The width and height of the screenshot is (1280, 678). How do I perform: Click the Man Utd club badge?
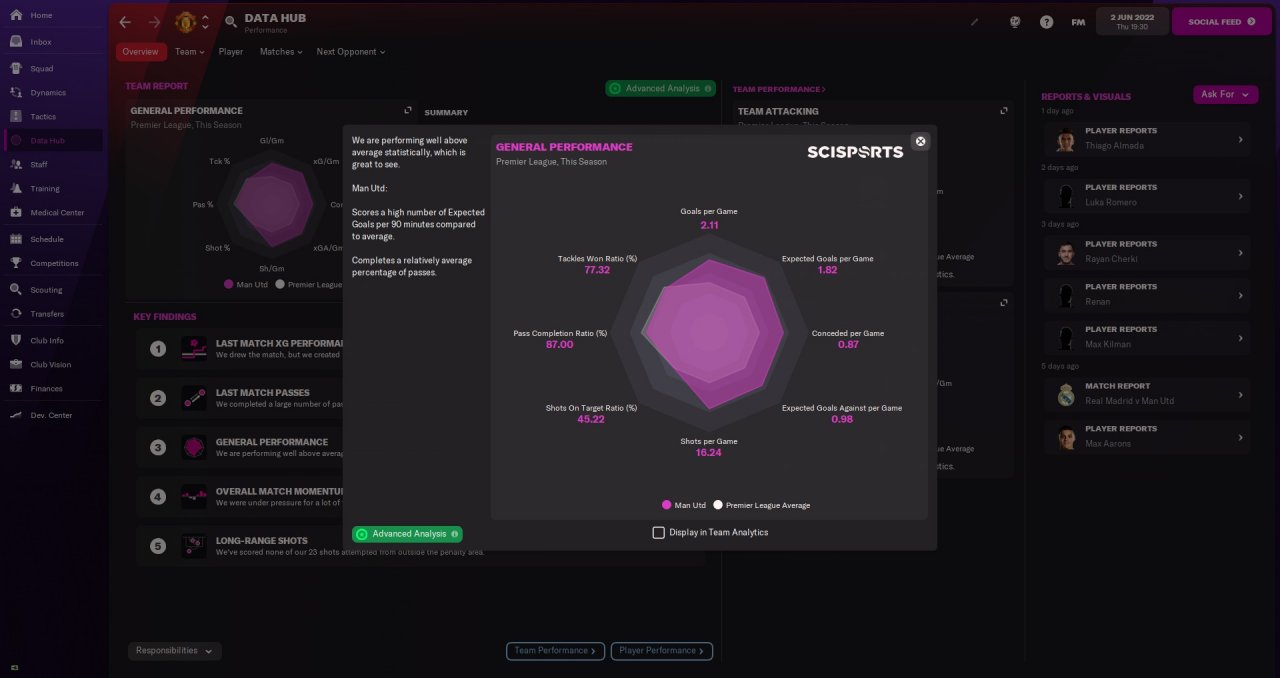coord(185,22)
